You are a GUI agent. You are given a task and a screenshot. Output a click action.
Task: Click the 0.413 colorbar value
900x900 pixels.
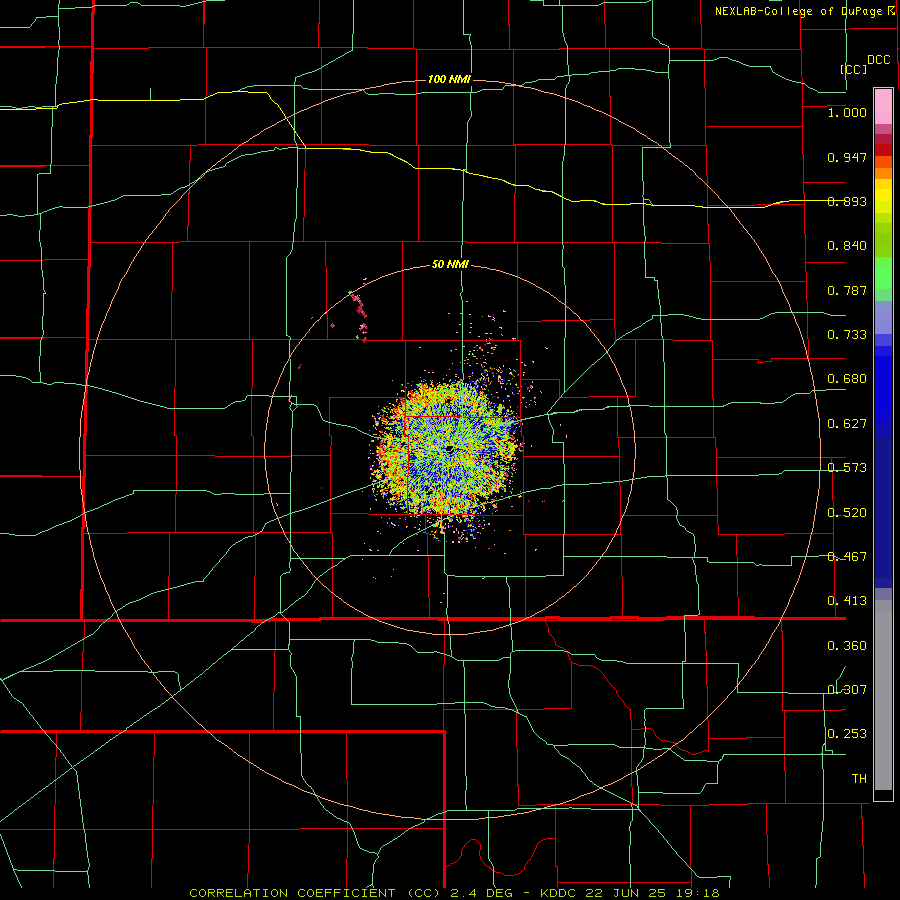(847, 601)
